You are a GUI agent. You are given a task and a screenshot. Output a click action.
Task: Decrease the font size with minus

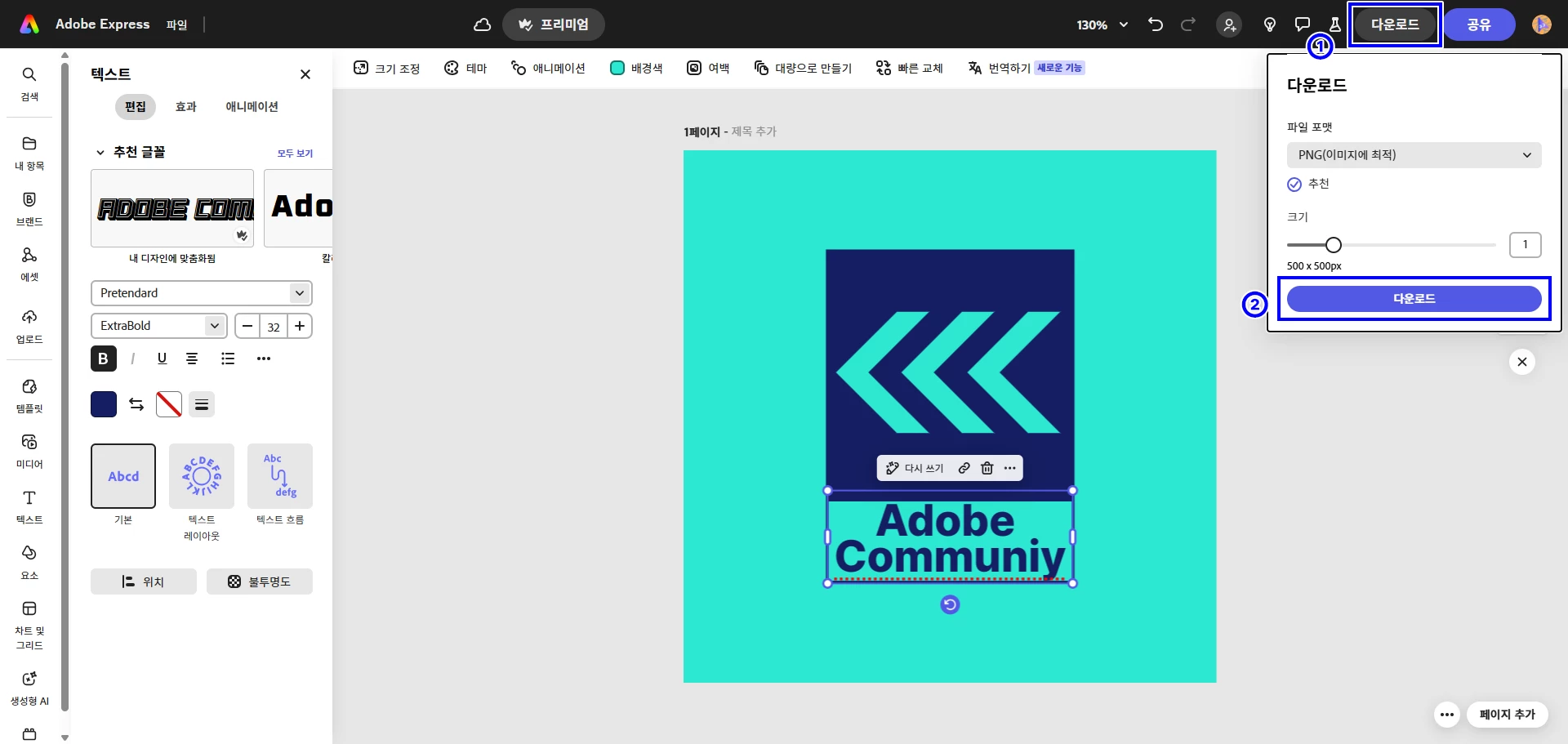(x=247, y=326)
